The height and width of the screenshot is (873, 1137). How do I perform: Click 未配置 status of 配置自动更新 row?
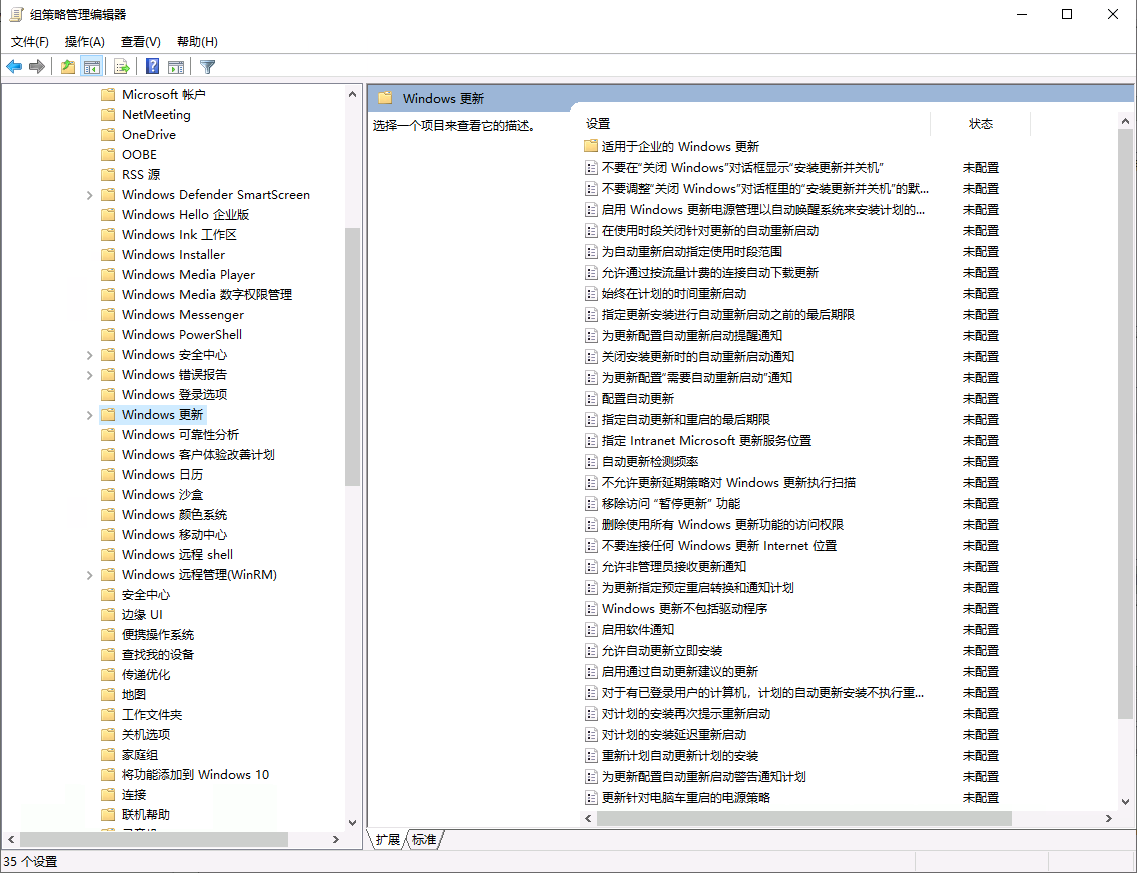pyautogui.click(x=980, y=399)
